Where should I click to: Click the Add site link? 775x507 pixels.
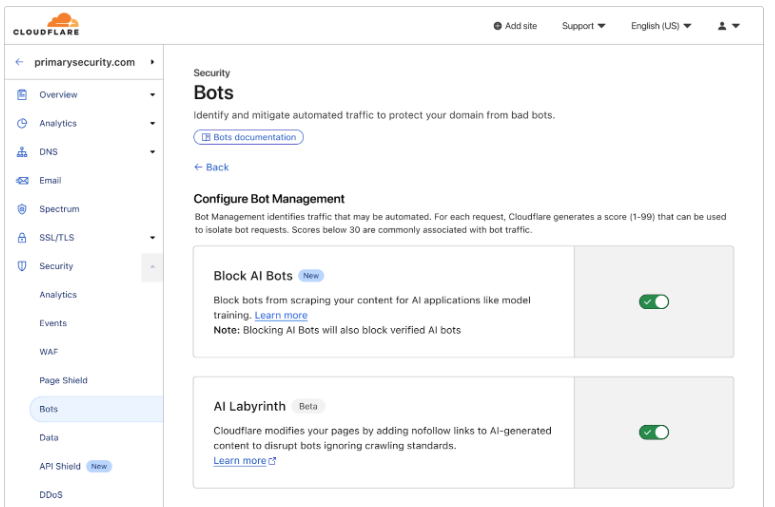pos(515,26)
